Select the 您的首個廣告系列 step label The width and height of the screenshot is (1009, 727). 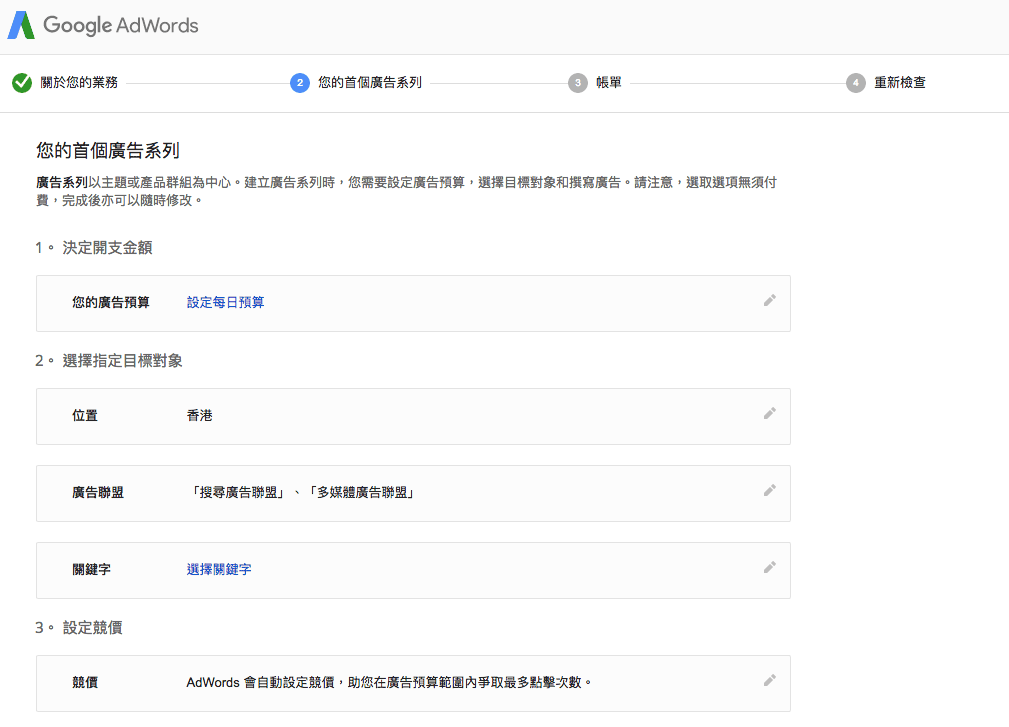coord(370,83)
